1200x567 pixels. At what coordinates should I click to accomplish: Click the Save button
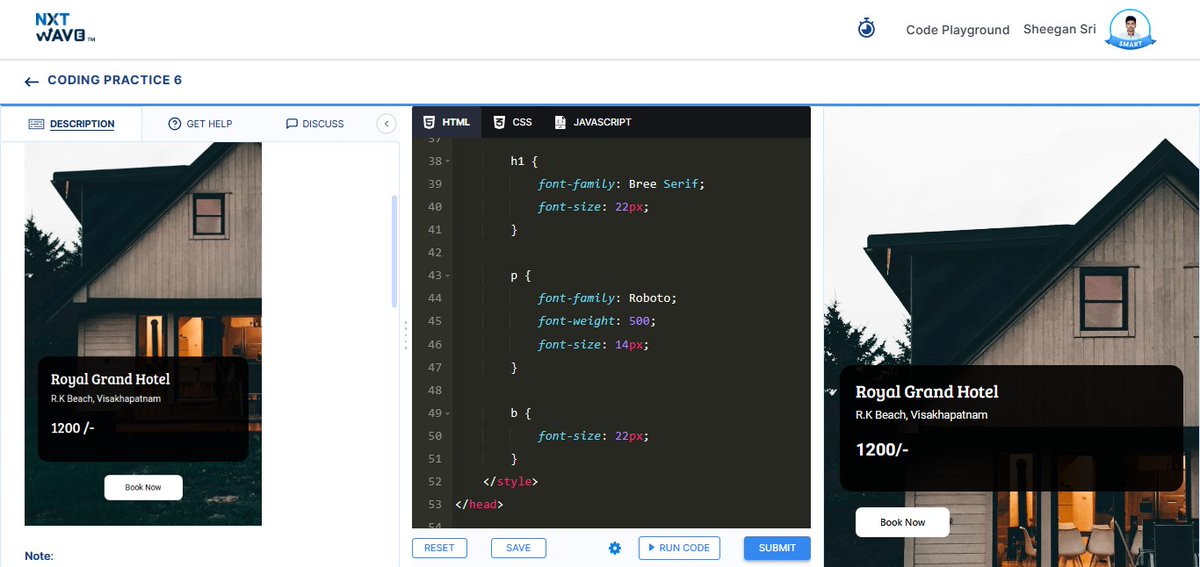pos(518,548)
